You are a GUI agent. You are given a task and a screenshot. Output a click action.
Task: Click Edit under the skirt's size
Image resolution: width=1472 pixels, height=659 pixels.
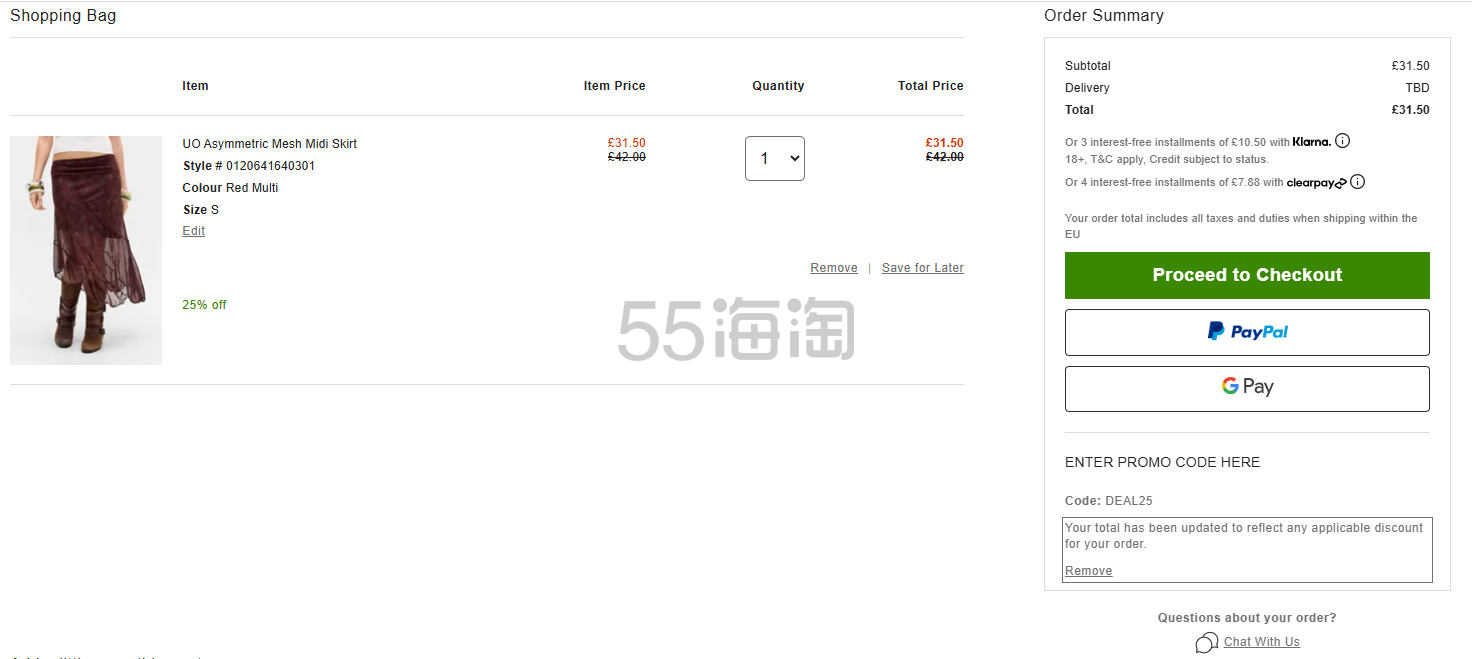[x=193, y=231]
